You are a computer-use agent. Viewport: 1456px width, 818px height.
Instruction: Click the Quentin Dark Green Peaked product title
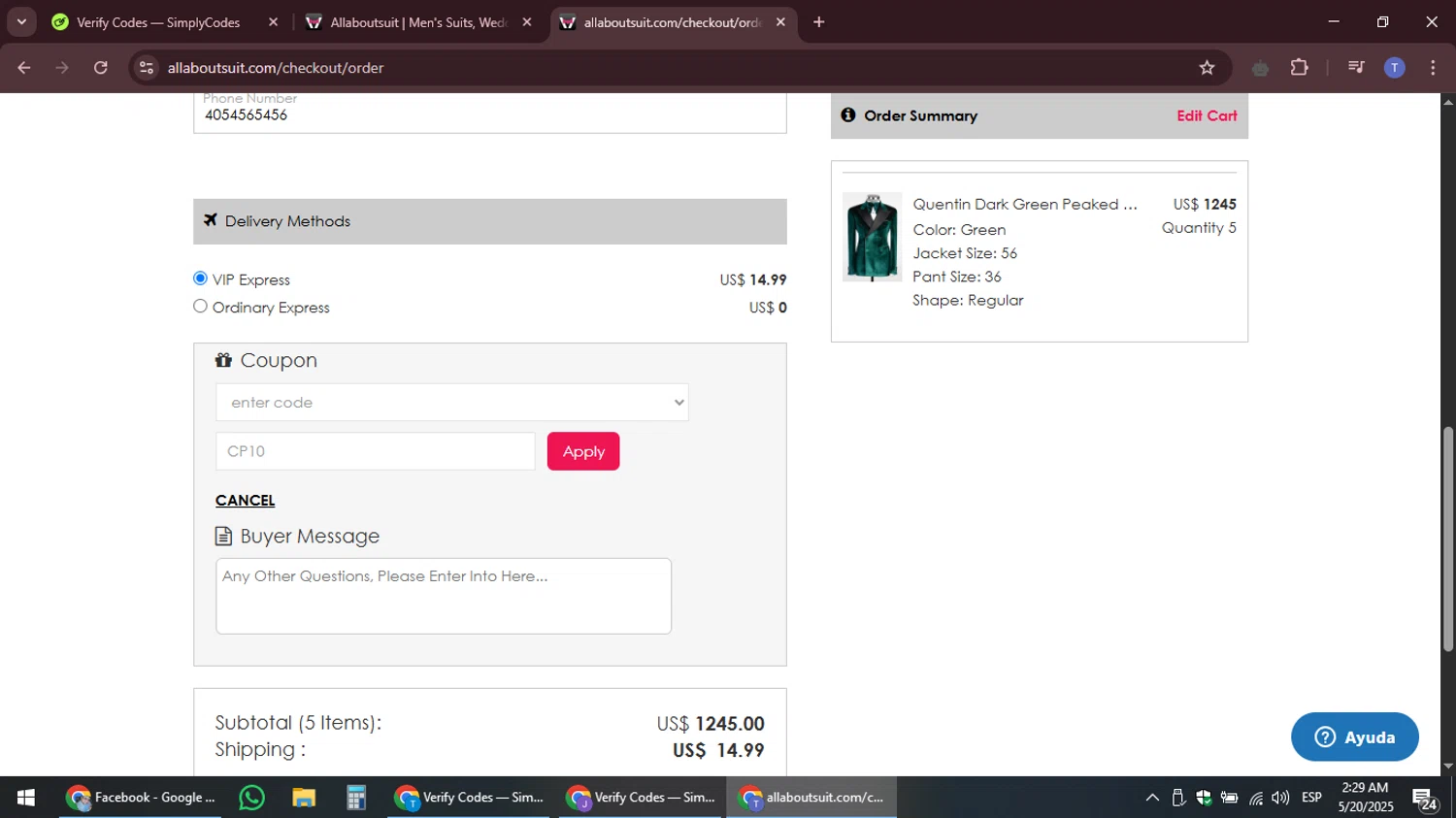pyautogui.click(x=1025, y=205)
